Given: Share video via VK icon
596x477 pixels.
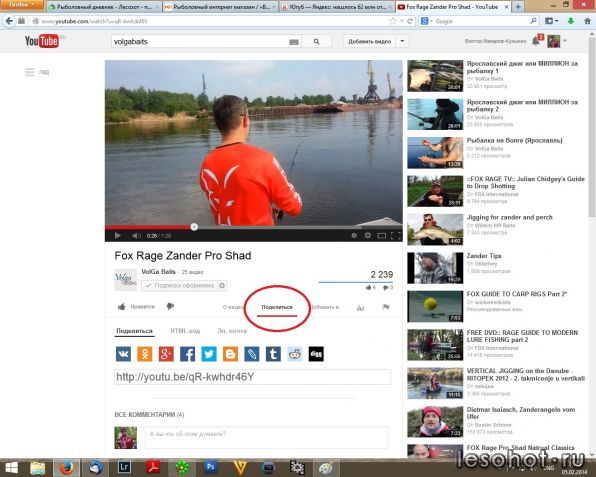Looking at the screenshot, I should tap(123, 354).
